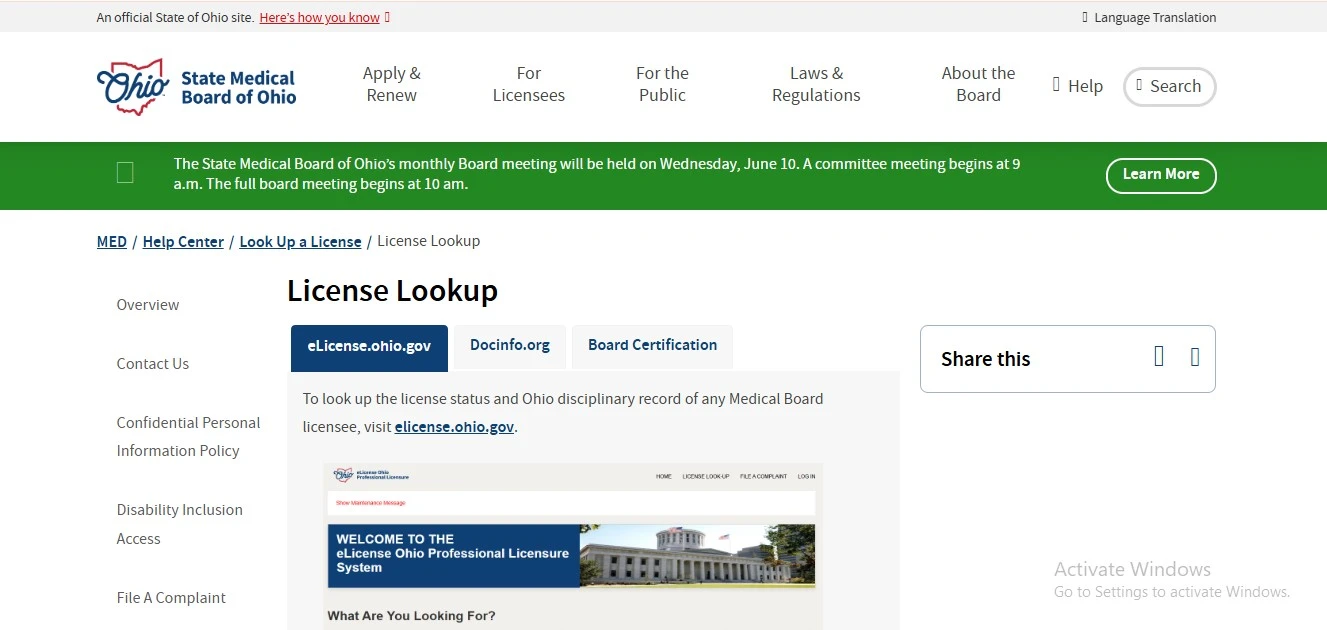Open the For Licensees menu

coord(529,84)
